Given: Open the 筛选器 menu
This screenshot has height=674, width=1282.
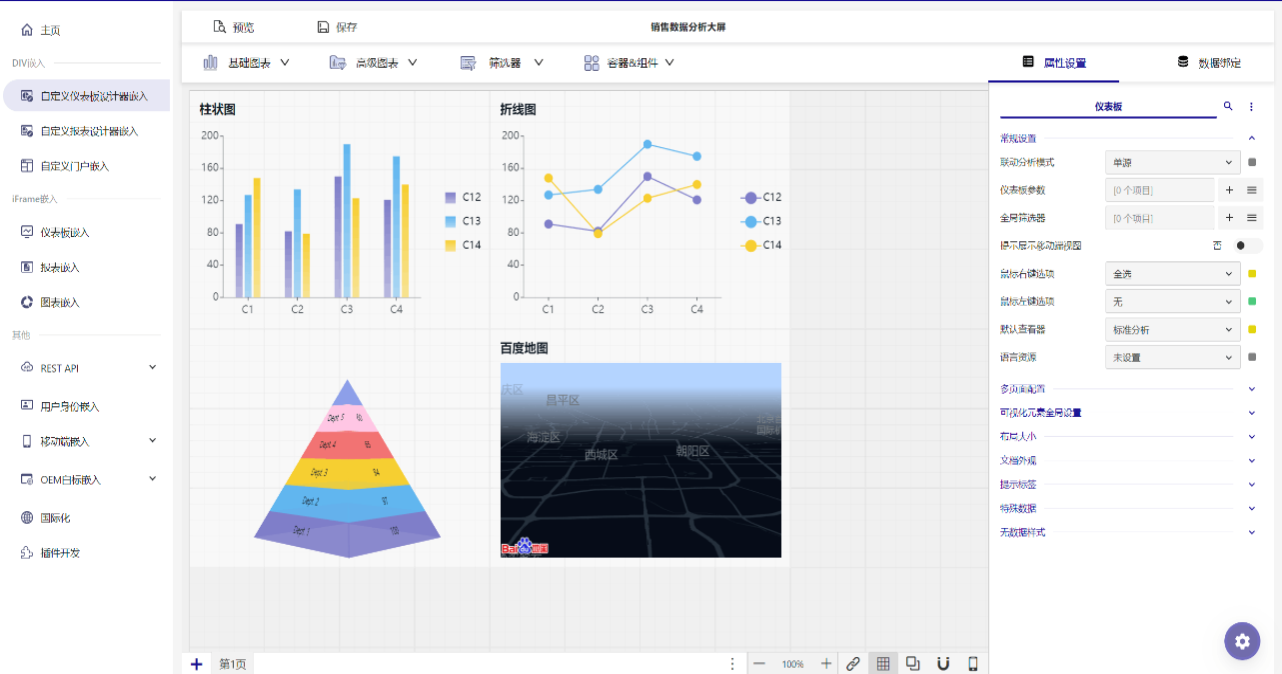Looking at the screenshot, I should coord(502,62).
